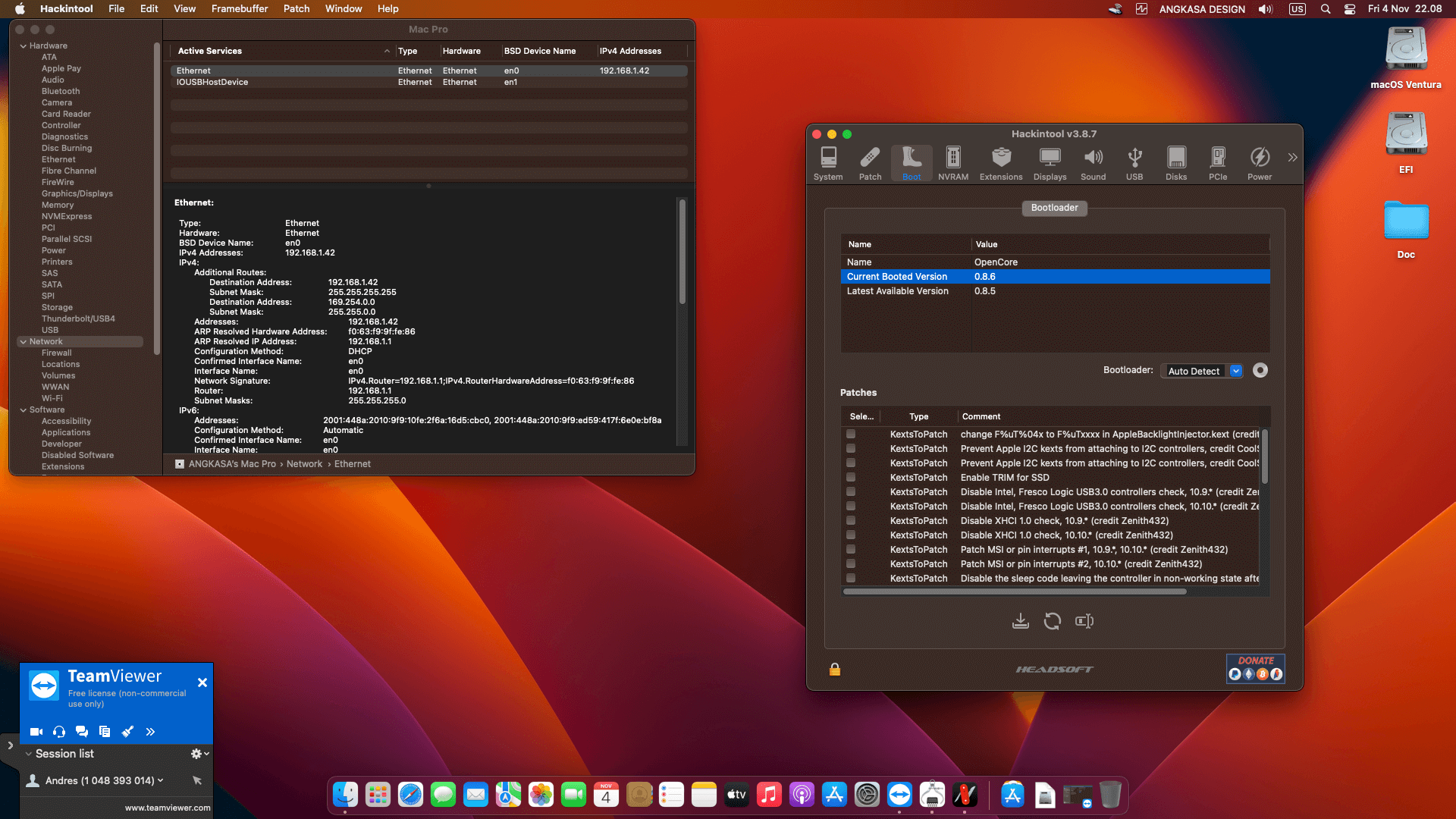Click horizontal scrollbar of patches table
Viewport: 1456px width, 819px height.
coord(1015,591)
